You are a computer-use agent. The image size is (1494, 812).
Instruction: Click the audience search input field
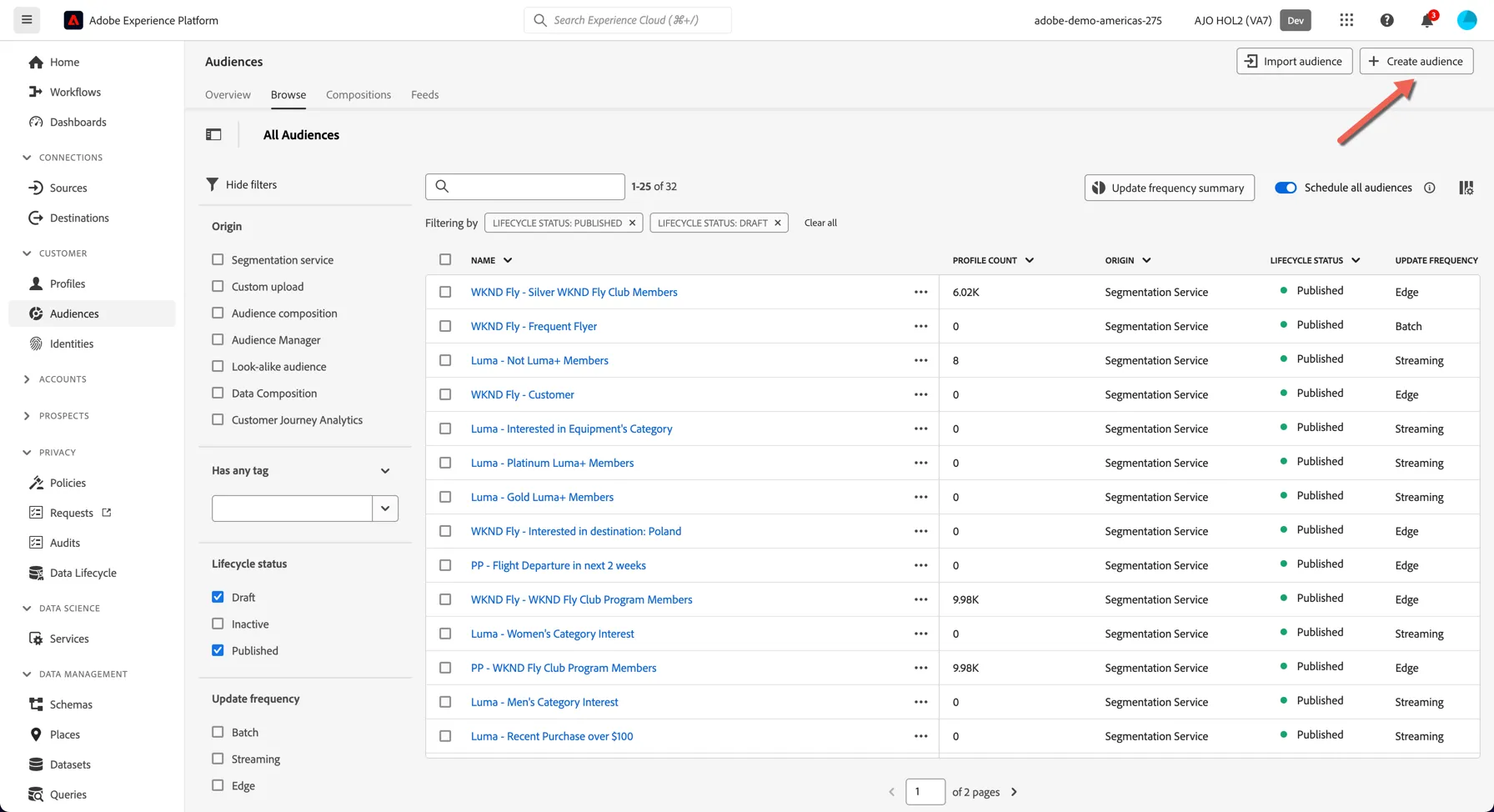coord(524,187)
